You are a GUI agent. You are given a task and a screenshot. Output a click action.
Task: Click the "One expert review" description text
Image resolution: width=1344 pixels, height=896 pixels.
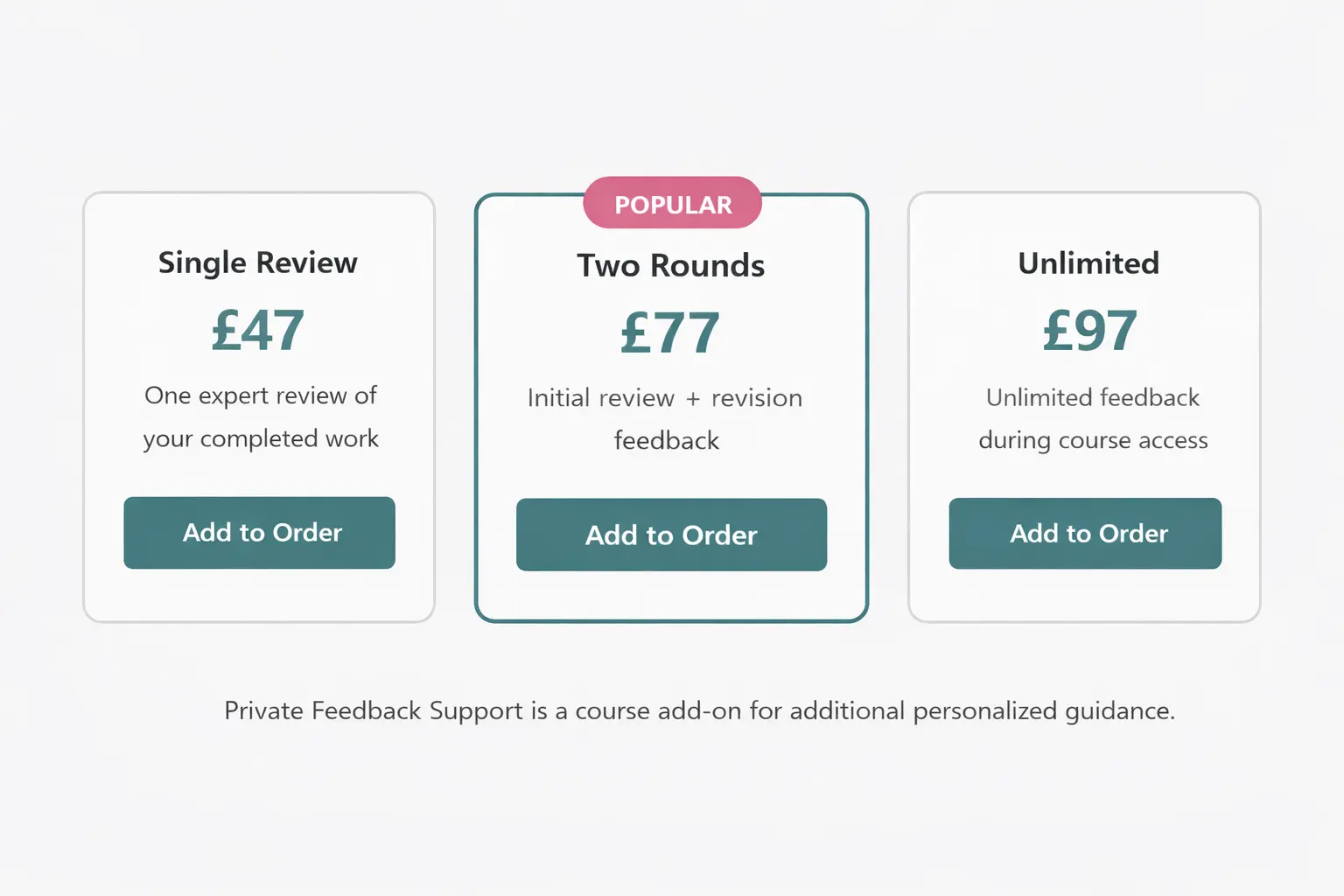(x=261, y=395)
